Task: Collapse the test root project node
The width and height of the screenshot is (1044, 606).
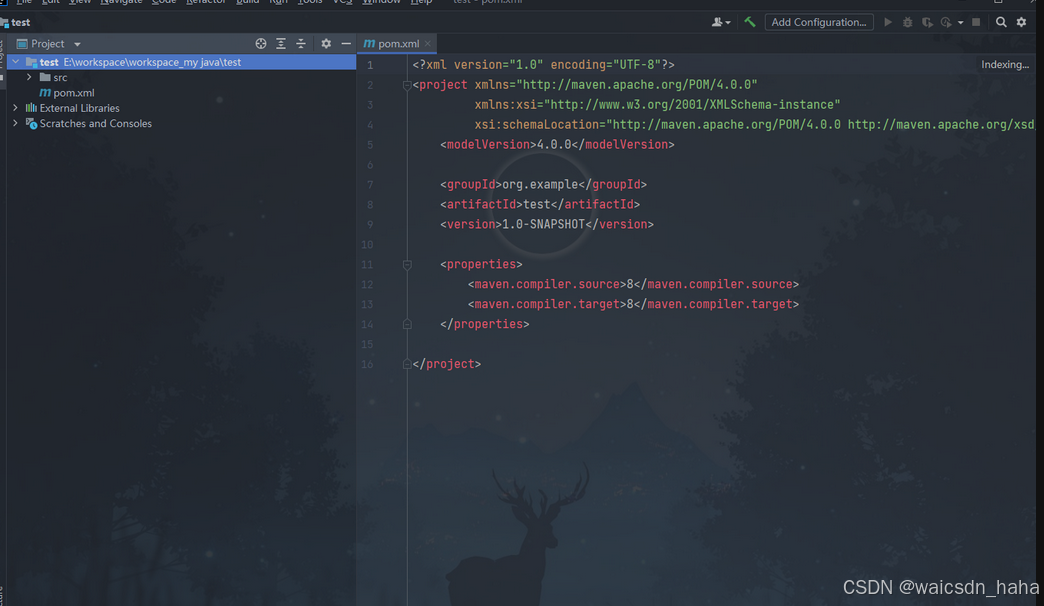Action: [15, 62]
